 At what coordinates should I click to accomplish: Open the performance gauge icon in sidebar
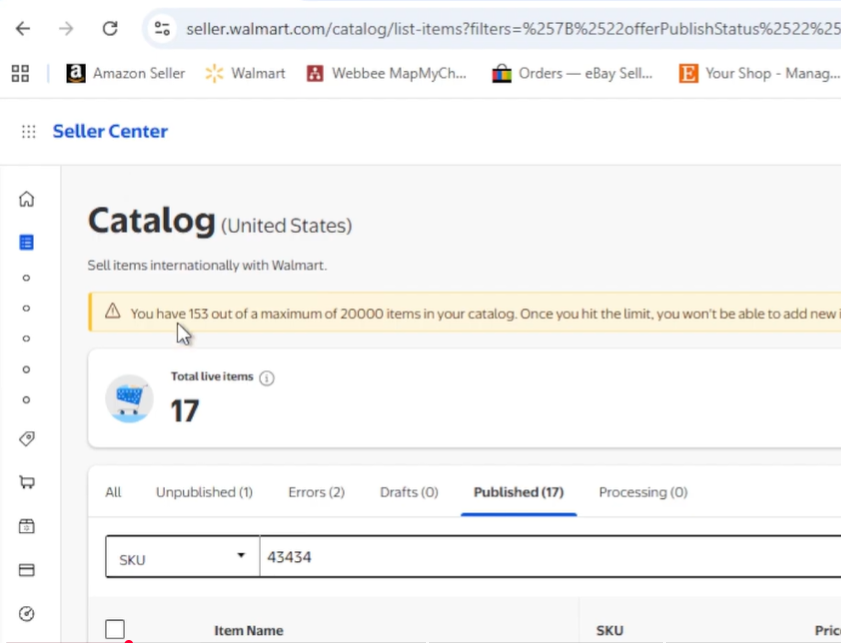pos(27,613)
